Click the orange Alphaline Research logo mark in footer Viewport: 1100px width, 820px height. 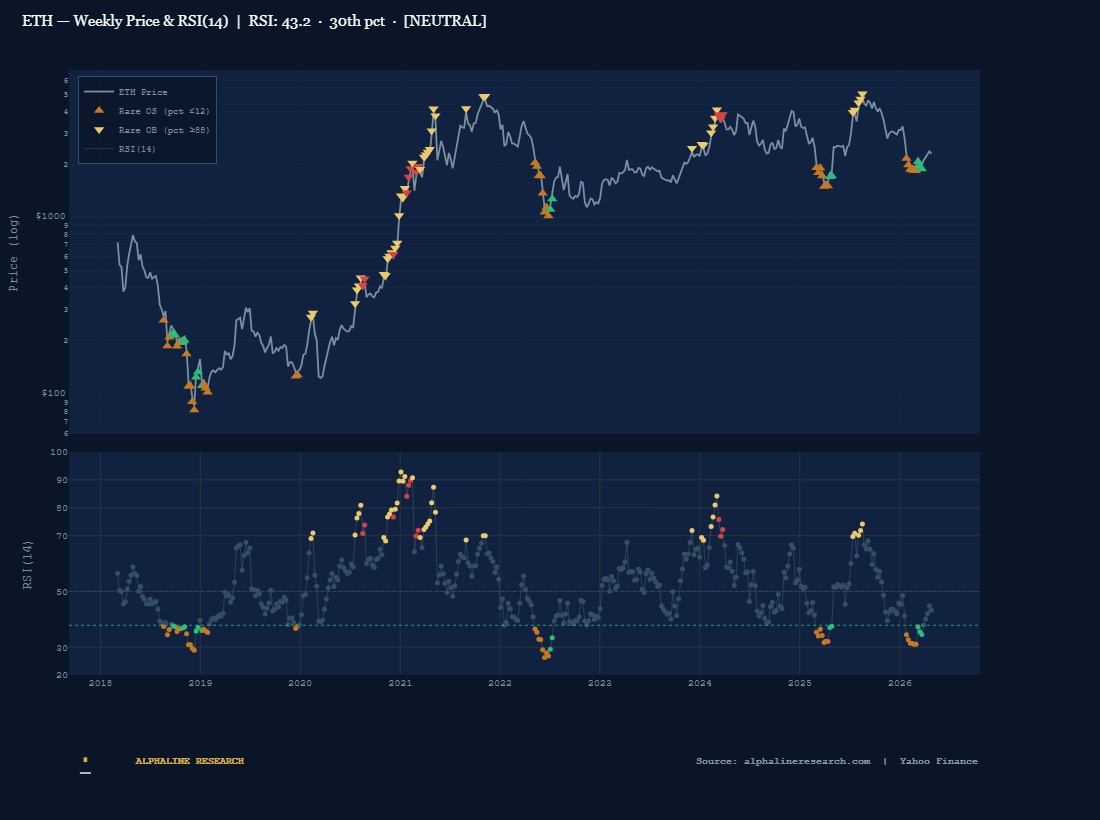(x=86, y=760)
